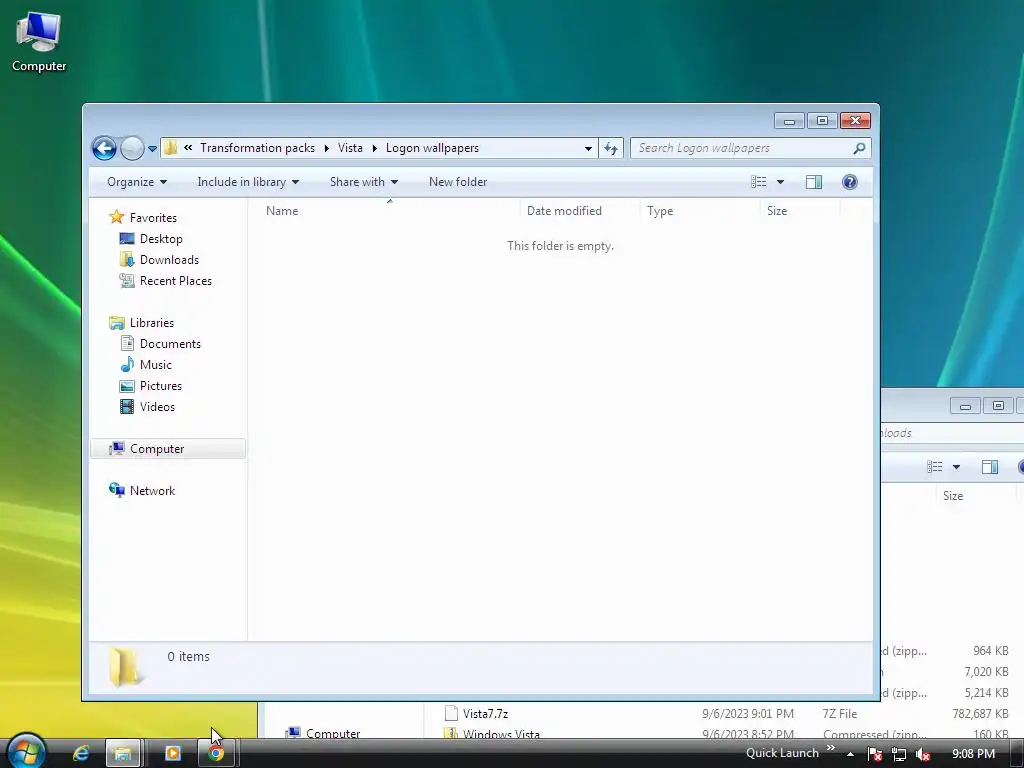This screenshot has height=768, width=1024.
Task: Launch Internet Explorer from taskbar
Action: click(x=81, y=753)
